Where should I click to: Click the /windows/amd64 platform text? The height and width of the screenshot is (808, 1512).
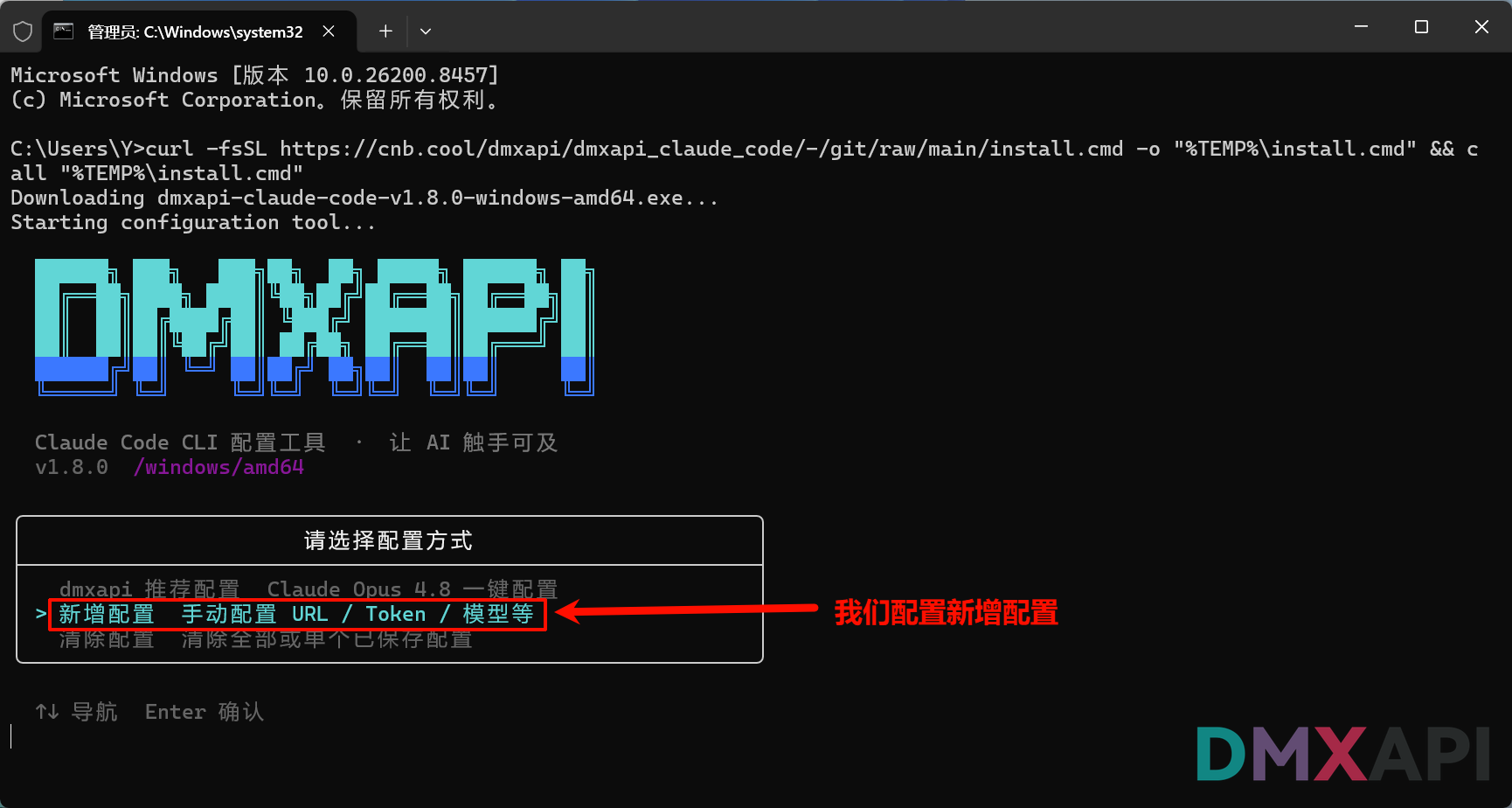[218, 467]
